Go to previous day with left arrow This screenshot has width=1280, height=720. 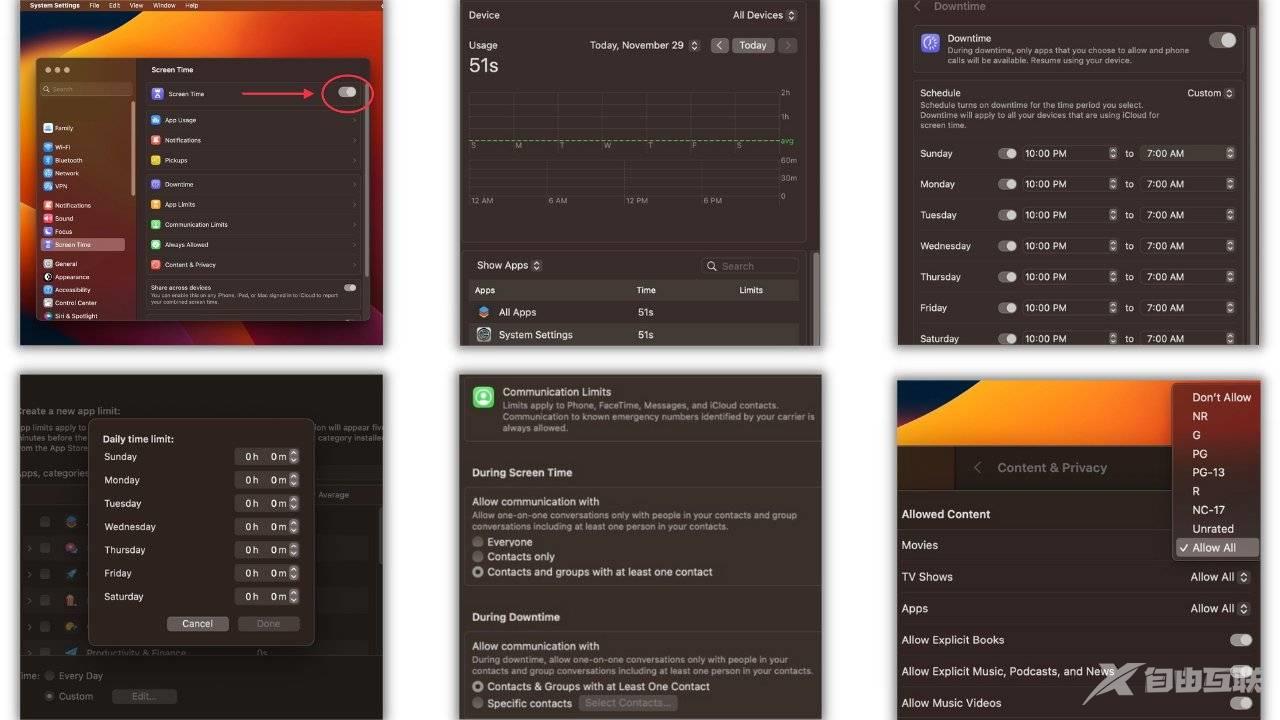[720, 45]
